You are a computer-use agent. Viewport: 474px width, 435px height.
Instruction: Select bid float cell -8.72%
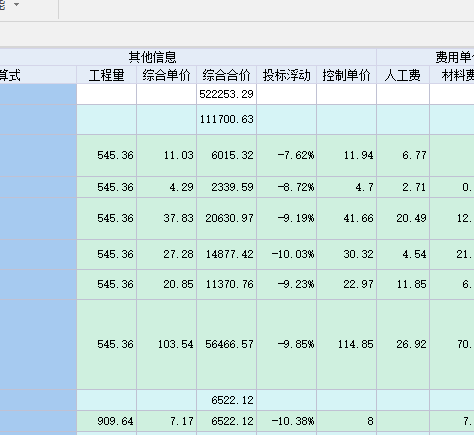pyautogui.click(x=287, y=187)
